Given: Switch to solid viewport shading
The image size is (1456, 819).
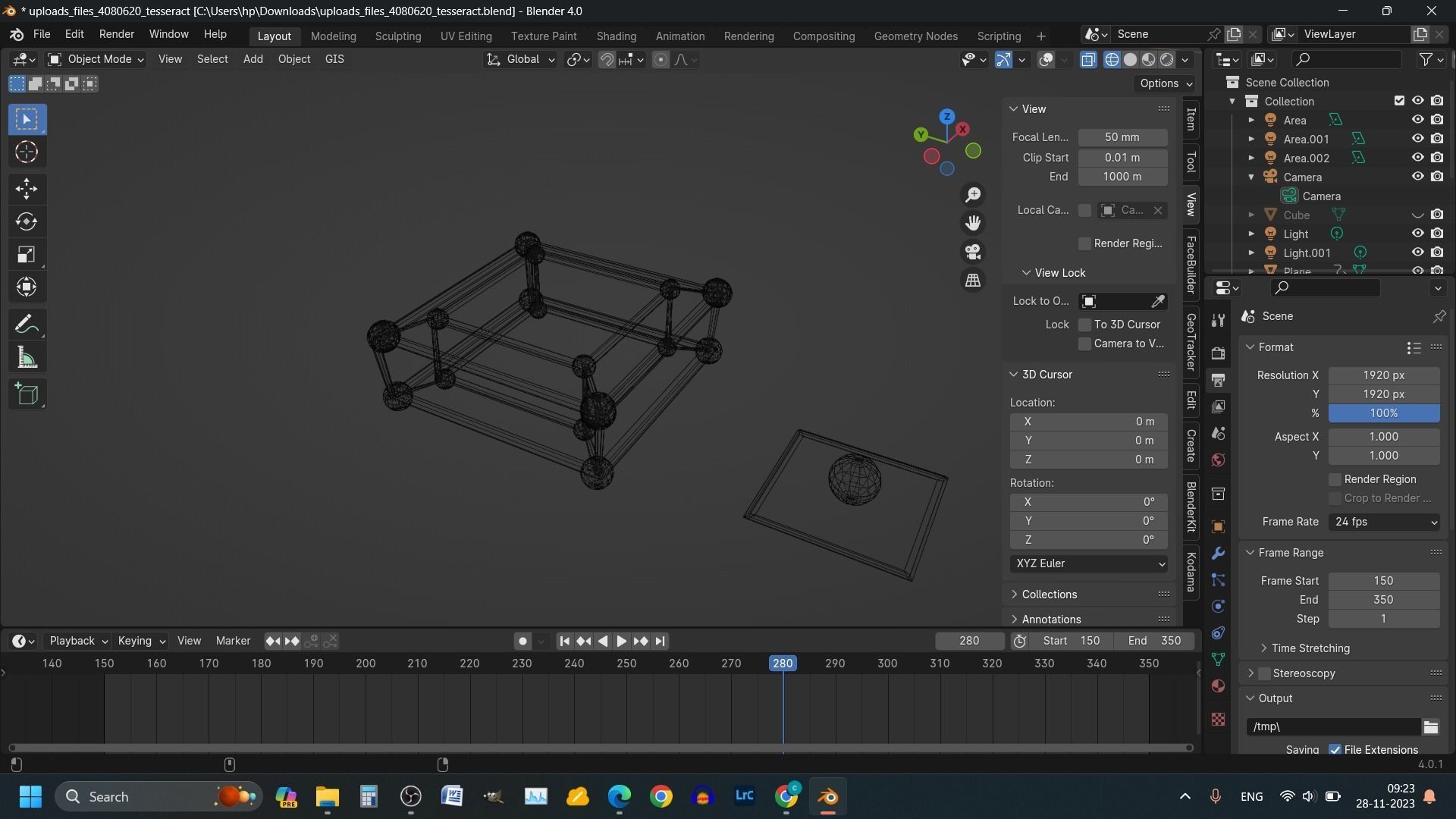Looking at the screenshot, I should (x=1130, y=59).
